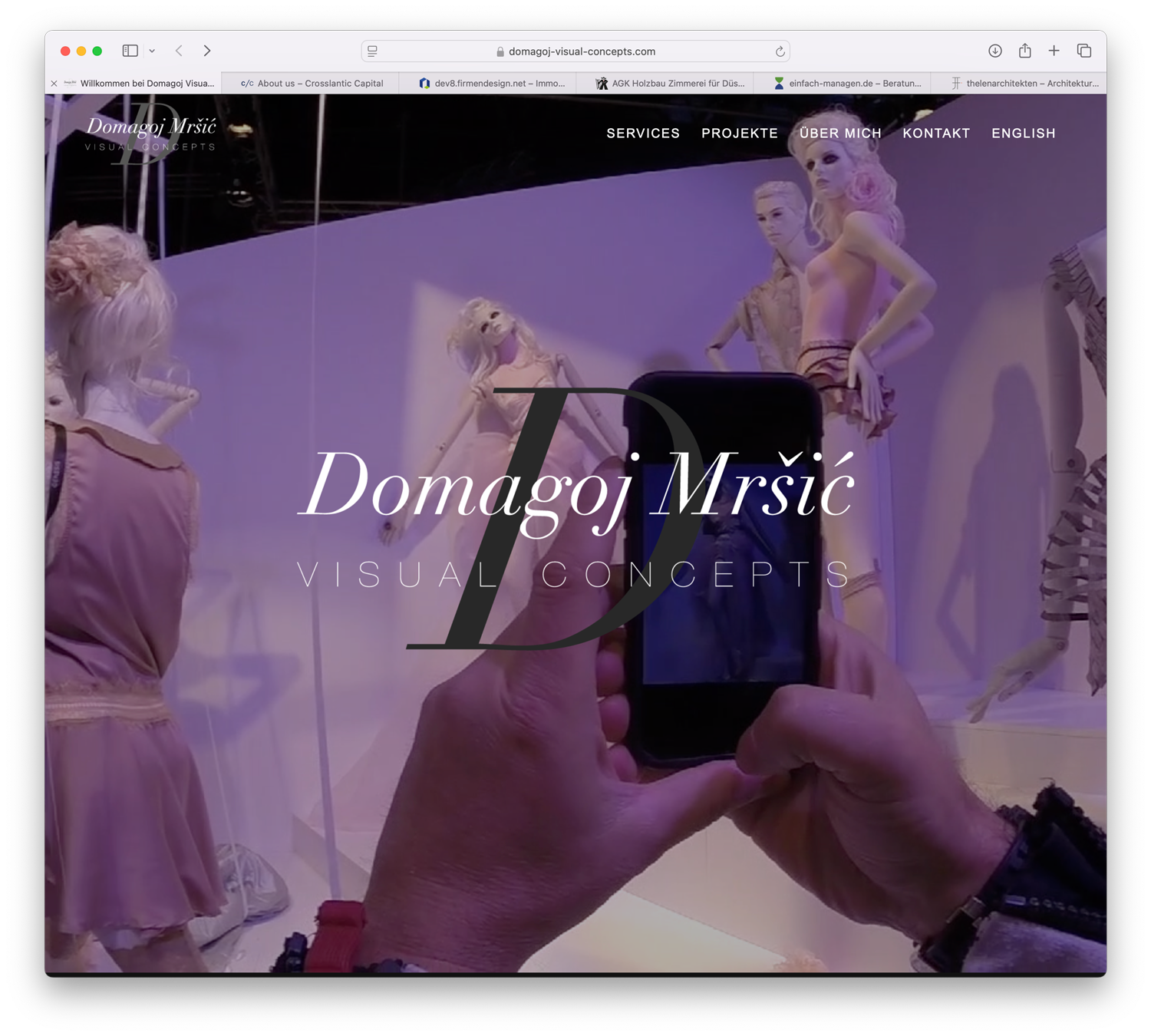Screen dimensions: 1151x1036
Task: Toggle the Safari sidebar
Action: 130,51
